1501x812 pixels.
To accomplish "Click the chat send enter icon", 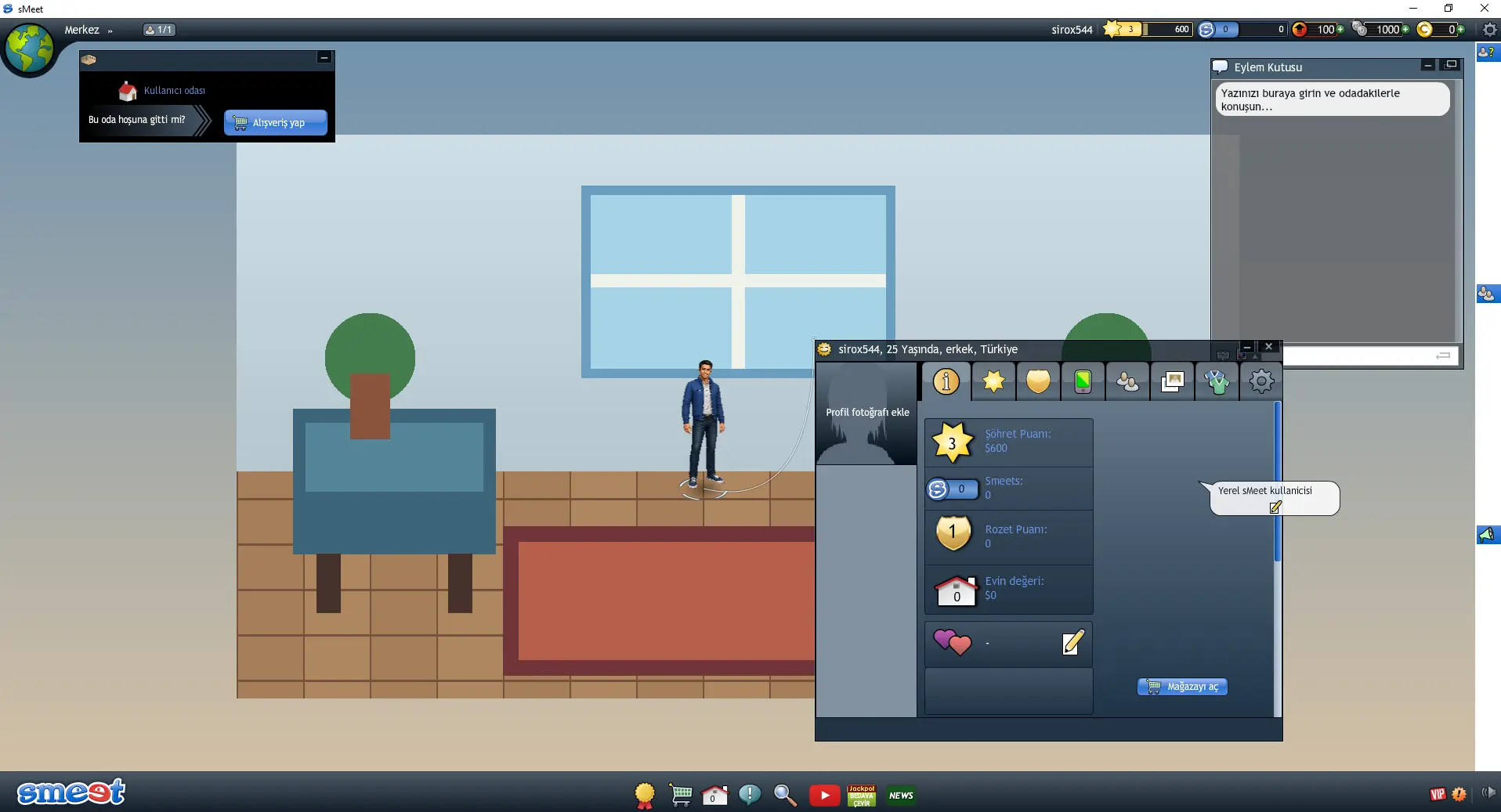I will 1443,356.
